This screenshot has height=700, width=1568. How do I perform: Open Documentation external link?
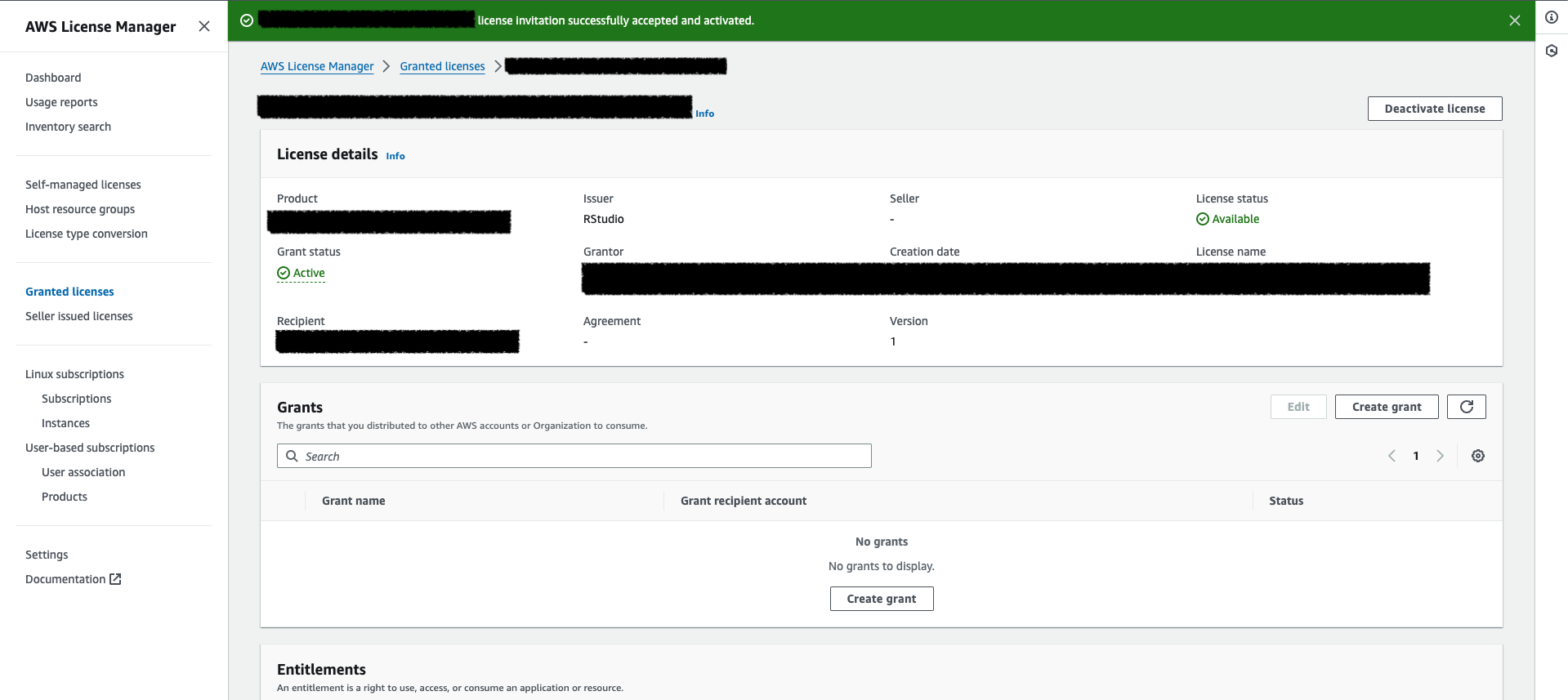[x=74, y=579]
